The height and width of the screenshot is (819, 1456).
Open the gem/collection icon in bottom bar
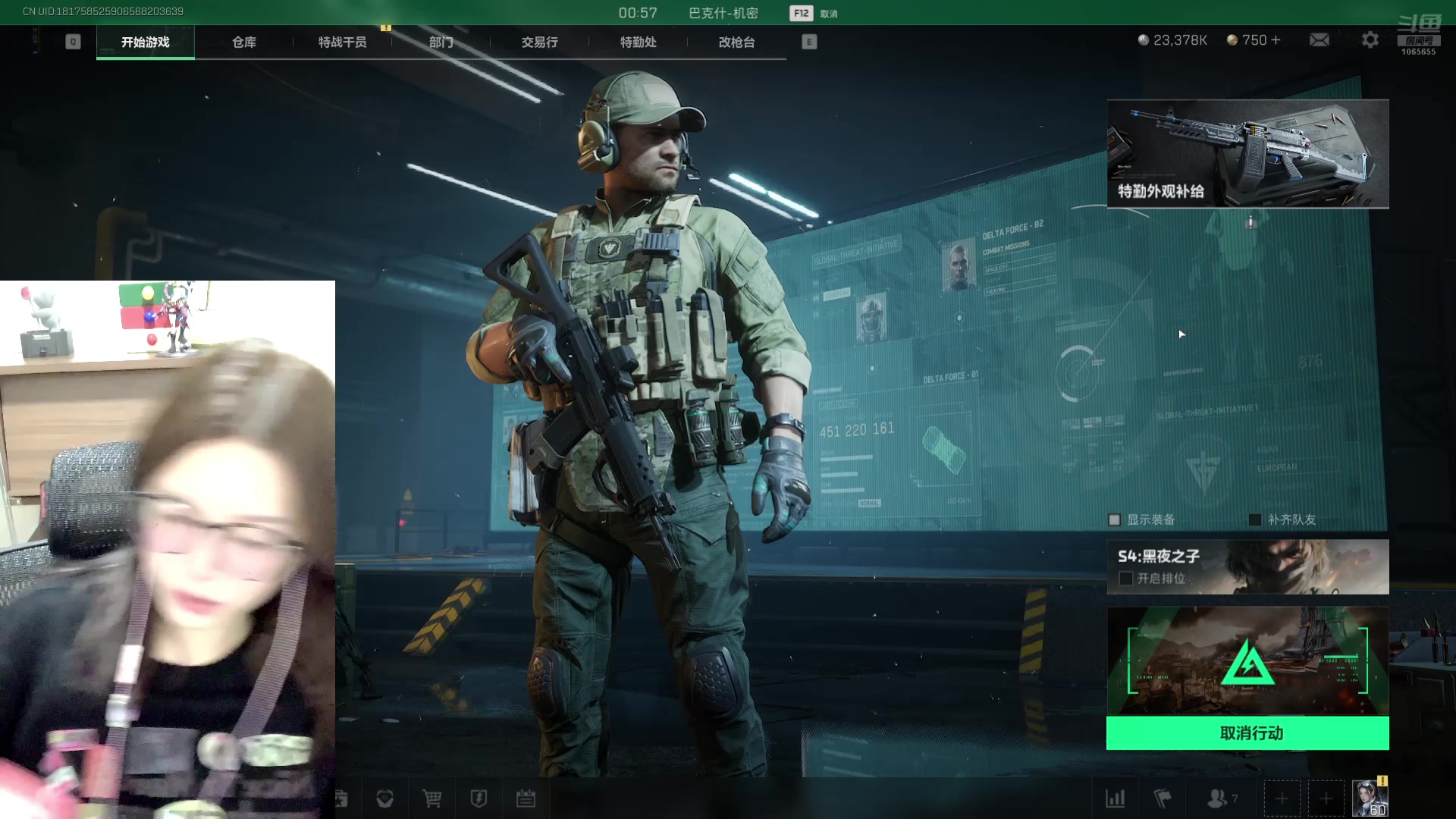385,799
